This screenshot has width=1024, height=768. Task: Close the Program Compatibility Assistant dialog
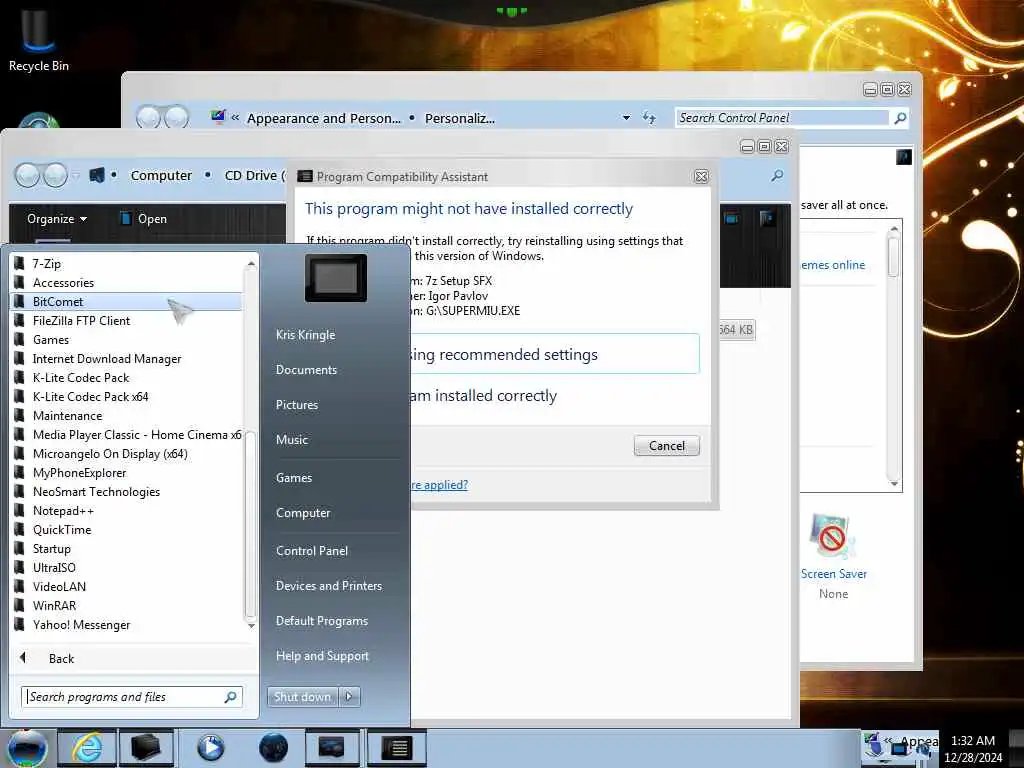pyautogui.click(x=701, y=176)
